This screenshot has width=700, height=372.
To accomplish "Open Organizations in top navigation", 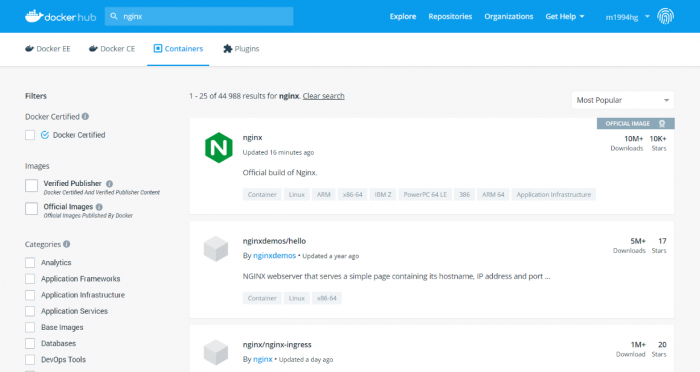I will point(508,17).
